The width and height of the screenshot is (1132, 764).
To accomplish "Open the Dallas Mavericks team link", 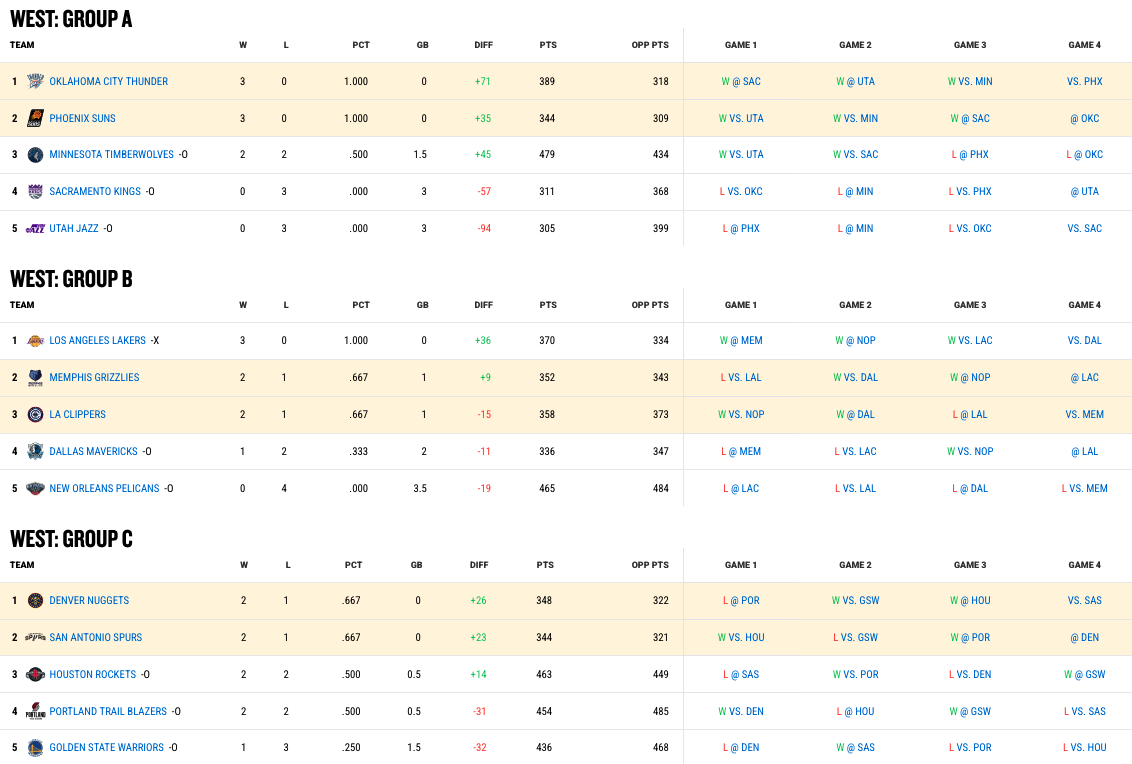I will 93,451.
